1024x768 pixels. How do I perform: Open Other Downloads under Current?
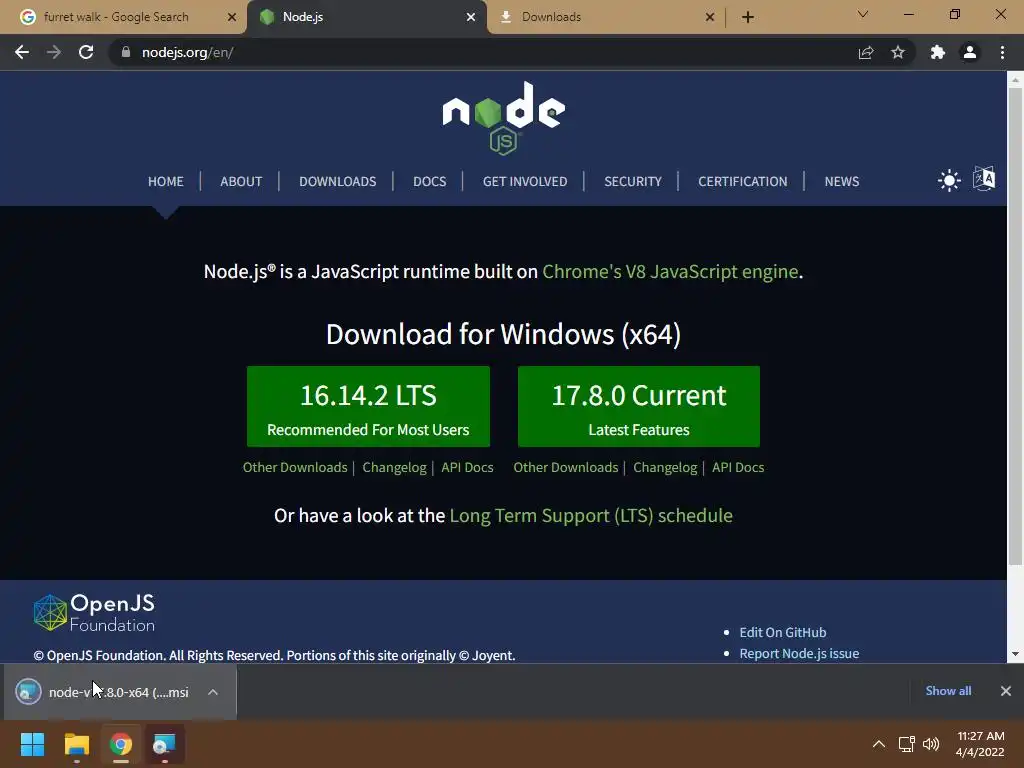(x=566, y=468)
